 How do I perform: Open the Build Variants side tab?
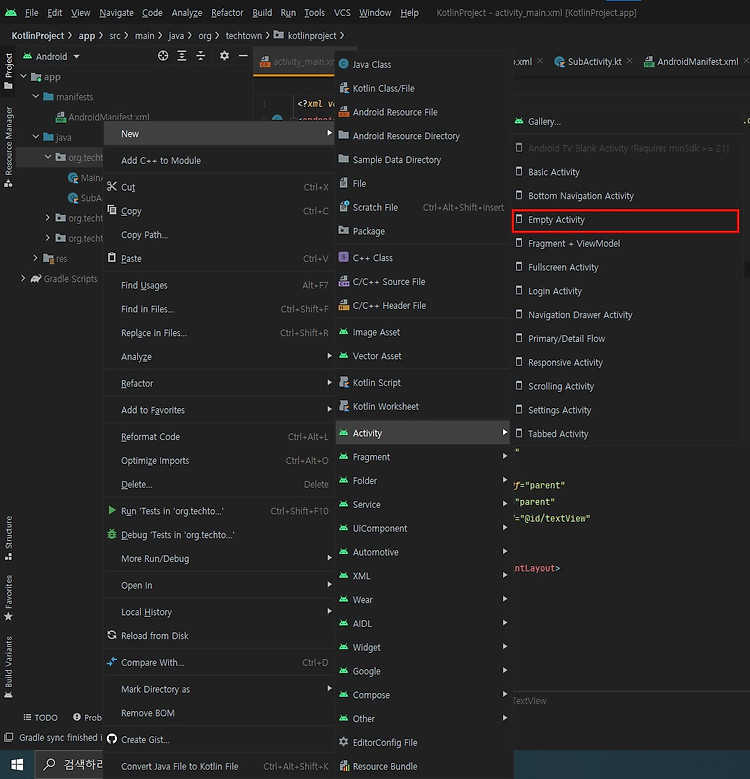[8, 667]
